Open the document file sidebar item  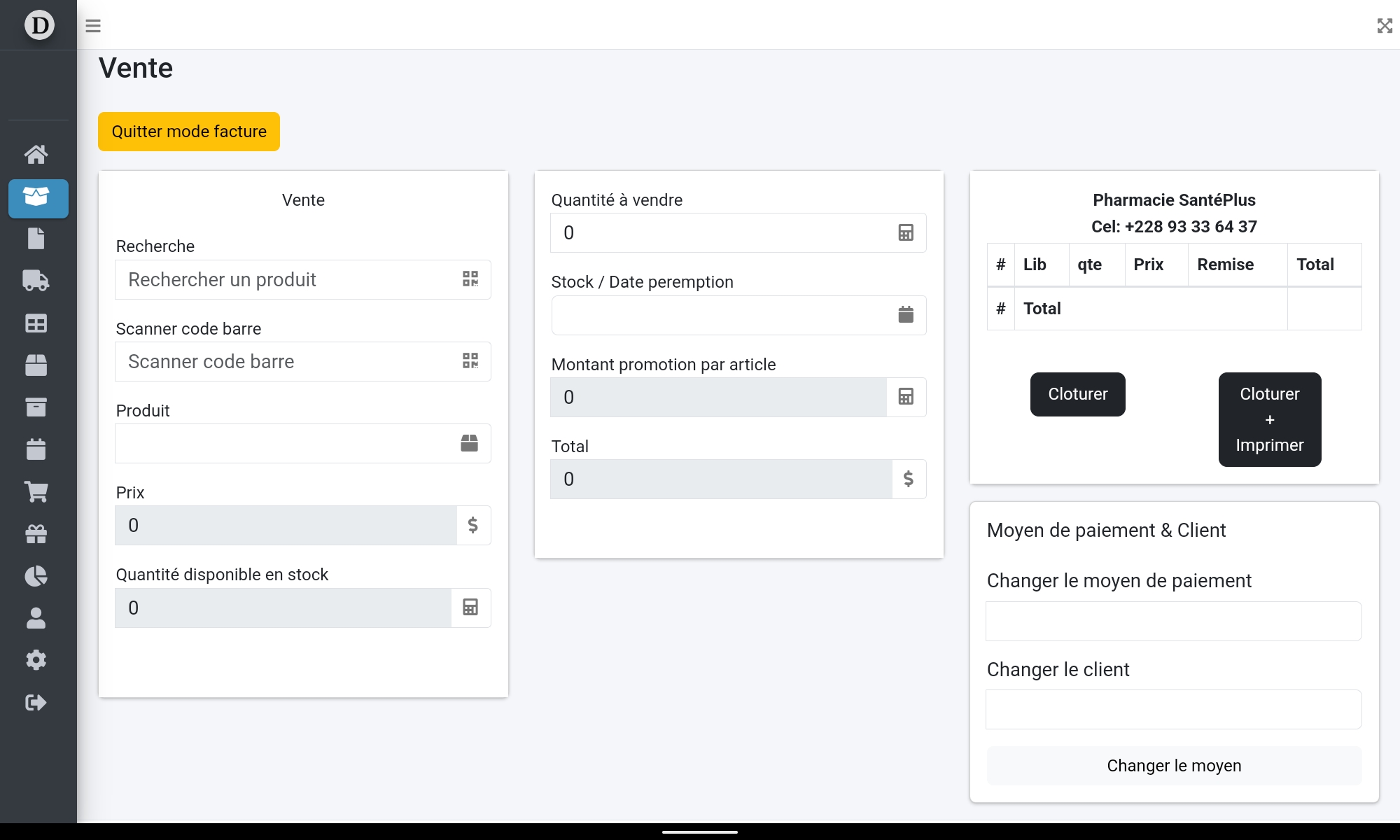36,239
